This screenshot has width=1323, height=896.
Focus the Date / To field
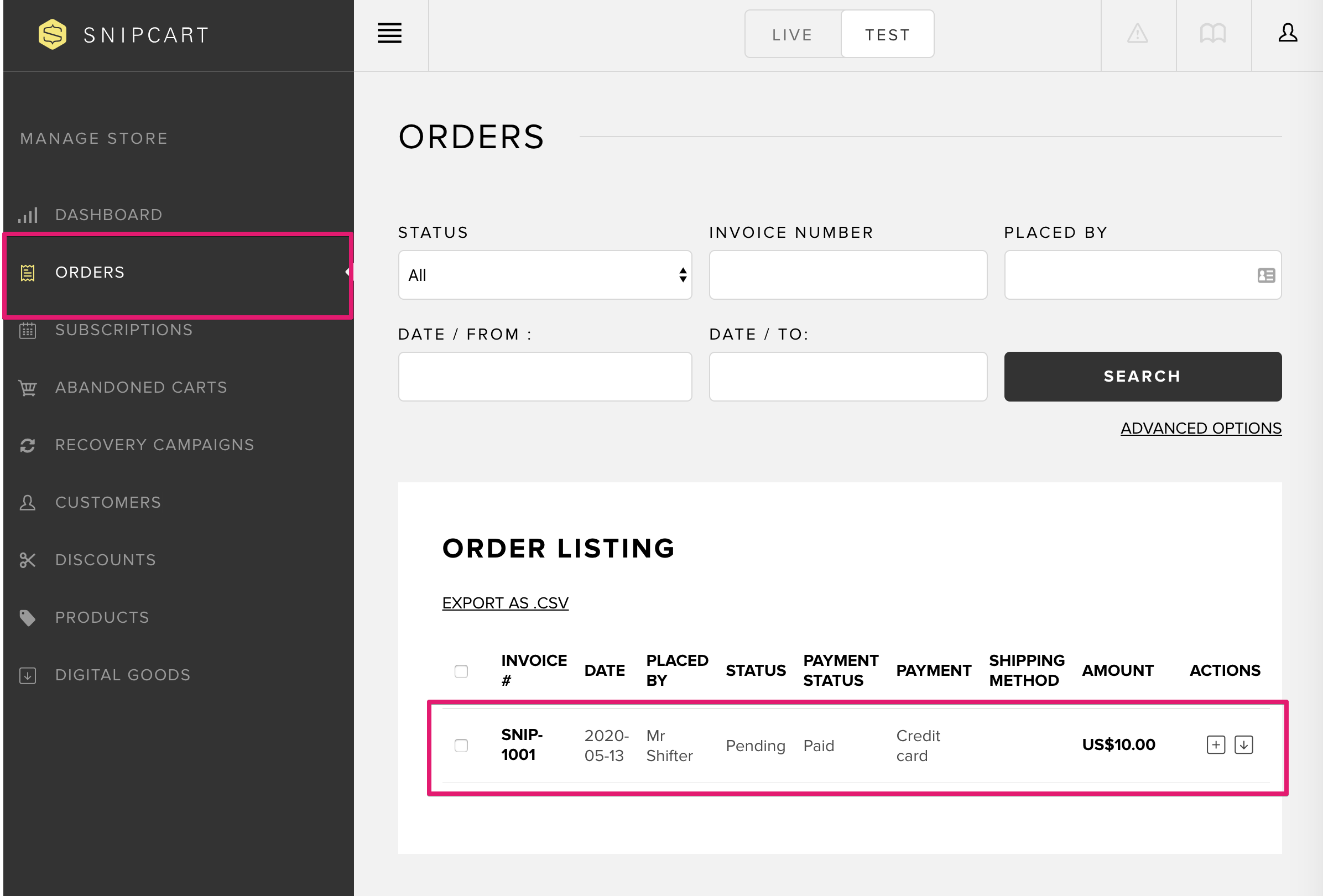(848, 376)
